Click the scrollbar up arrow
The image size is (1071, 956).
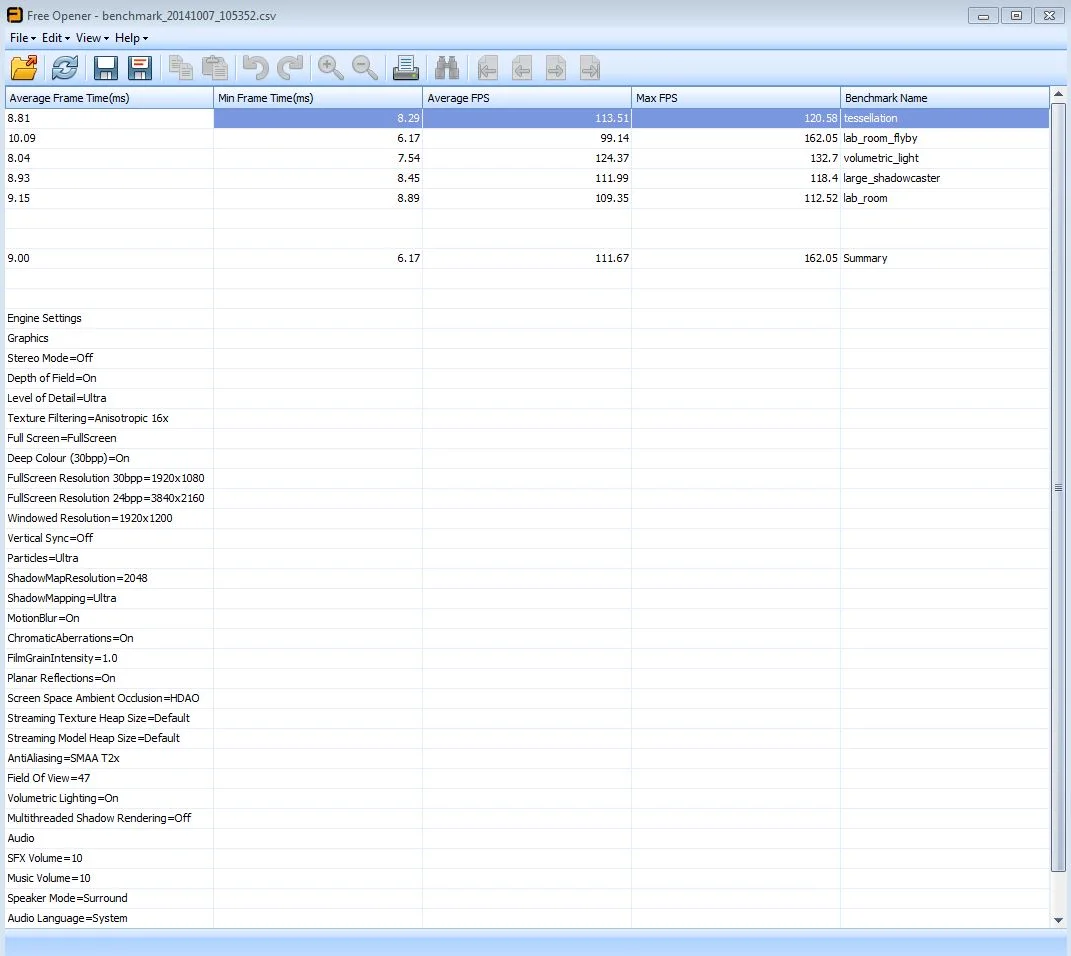click(1058, 94)
